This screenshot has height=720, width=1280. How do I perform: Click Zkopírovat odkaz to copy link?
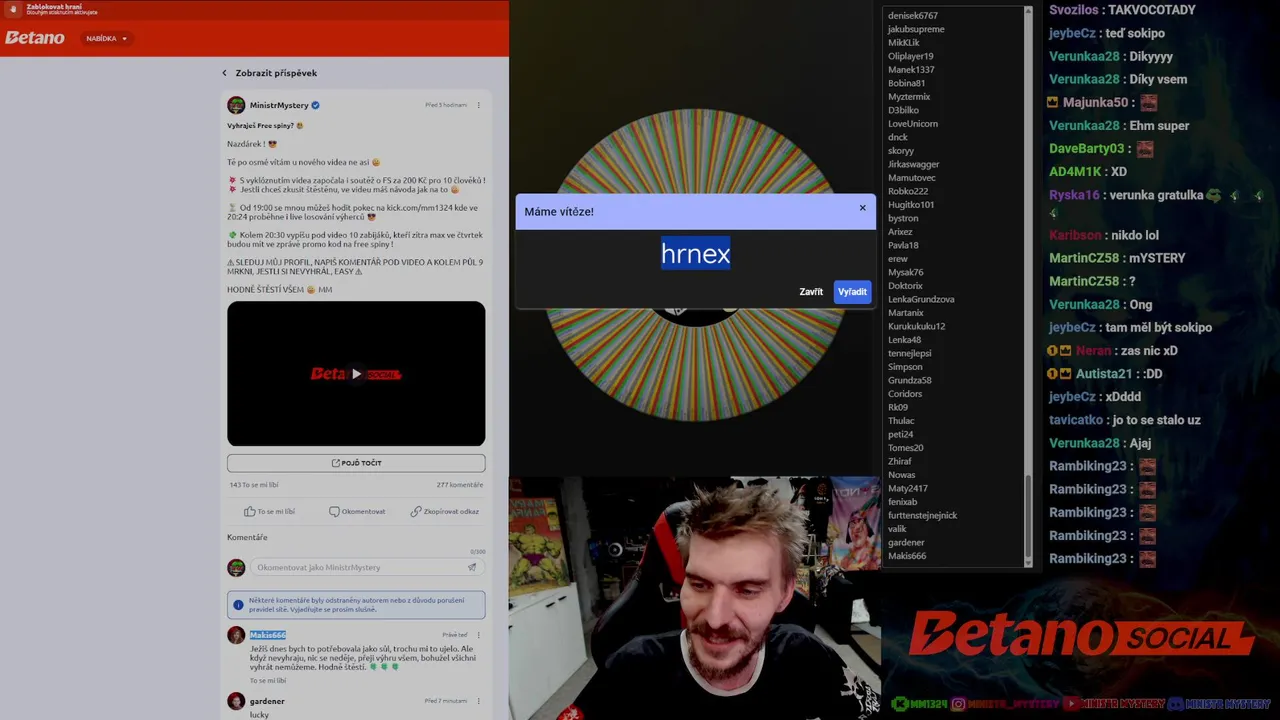444,511
